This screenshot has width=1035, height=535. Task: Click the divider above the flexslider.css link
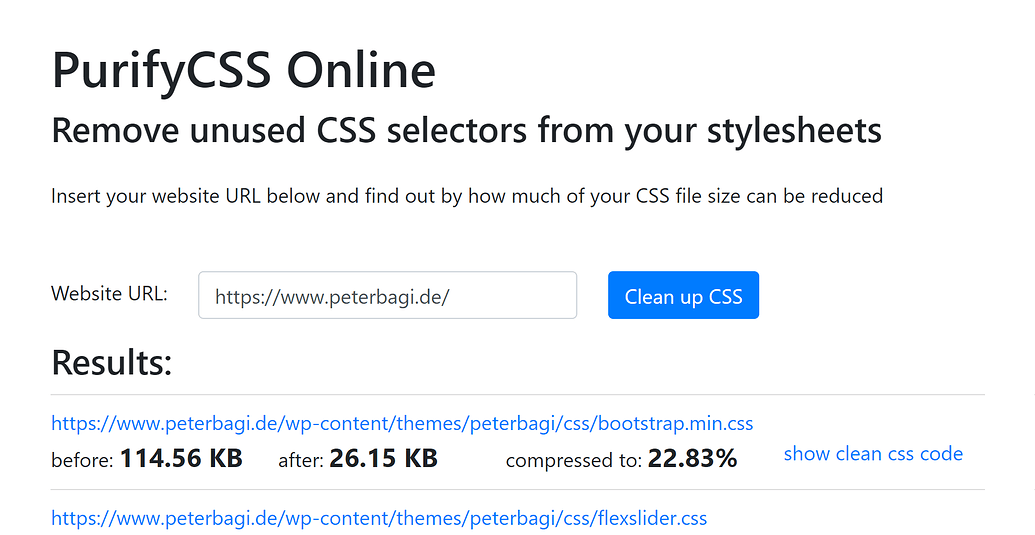tap(517, 490)
